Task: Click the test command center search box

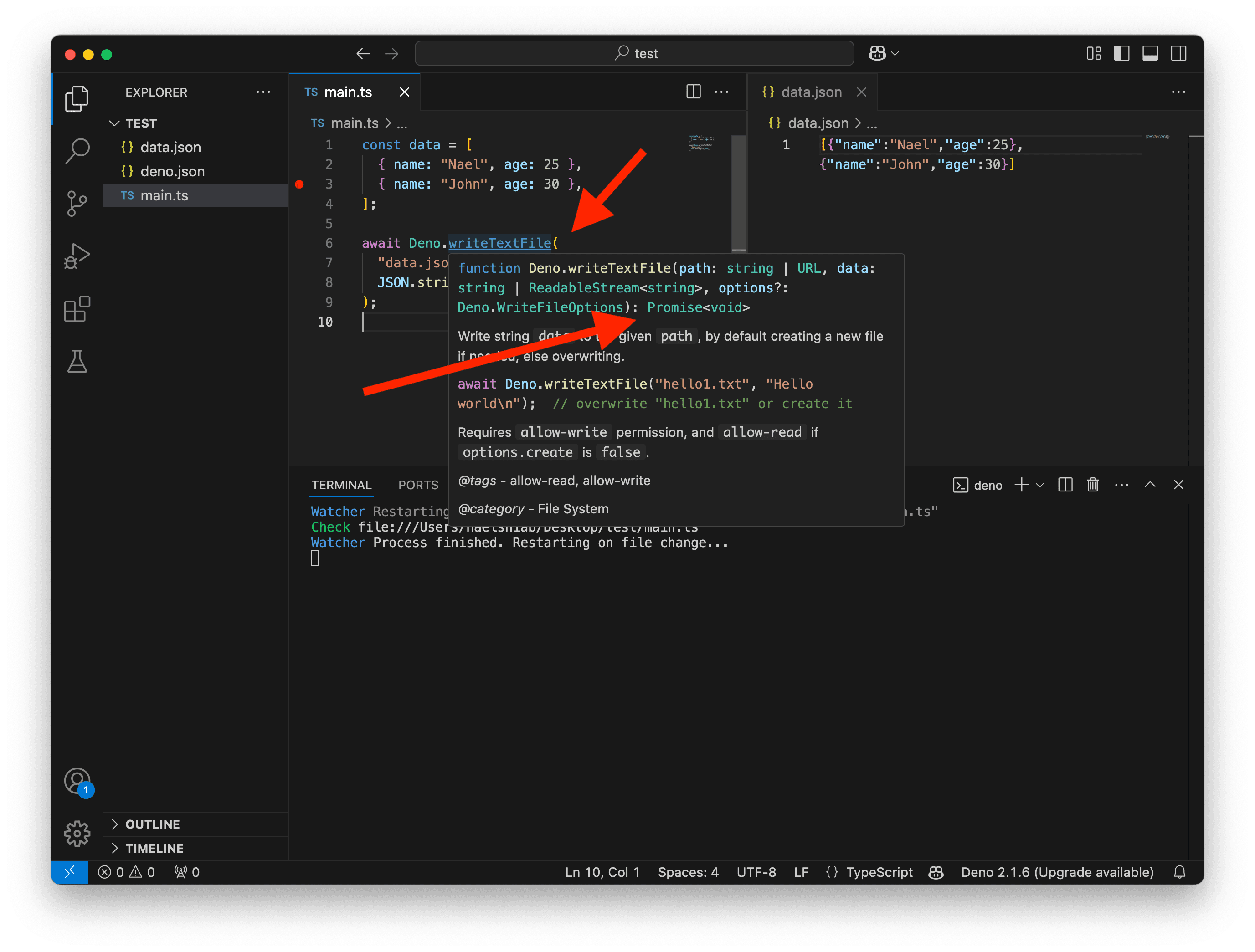Action: [x=634, y=54]
